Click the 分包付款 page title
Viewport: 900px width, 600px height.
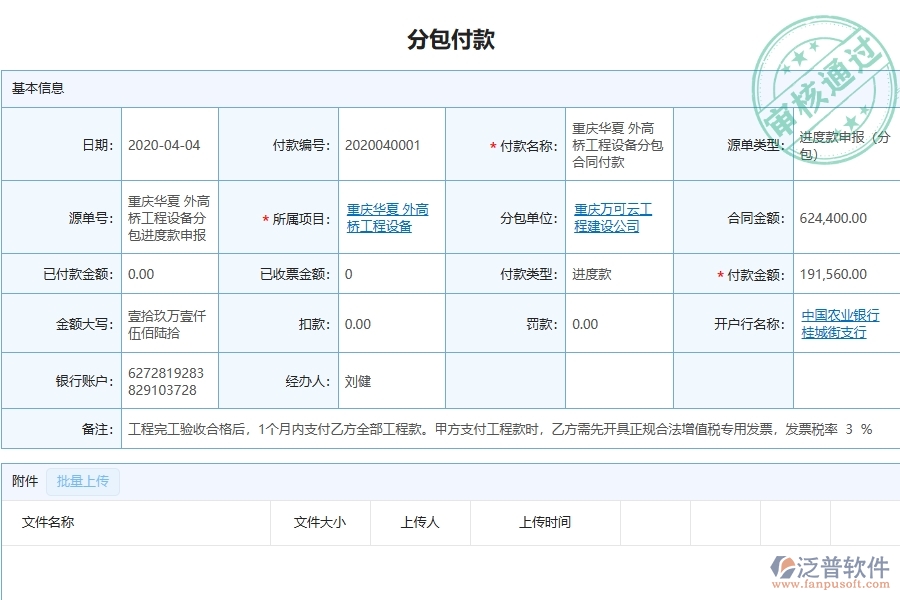449,40
